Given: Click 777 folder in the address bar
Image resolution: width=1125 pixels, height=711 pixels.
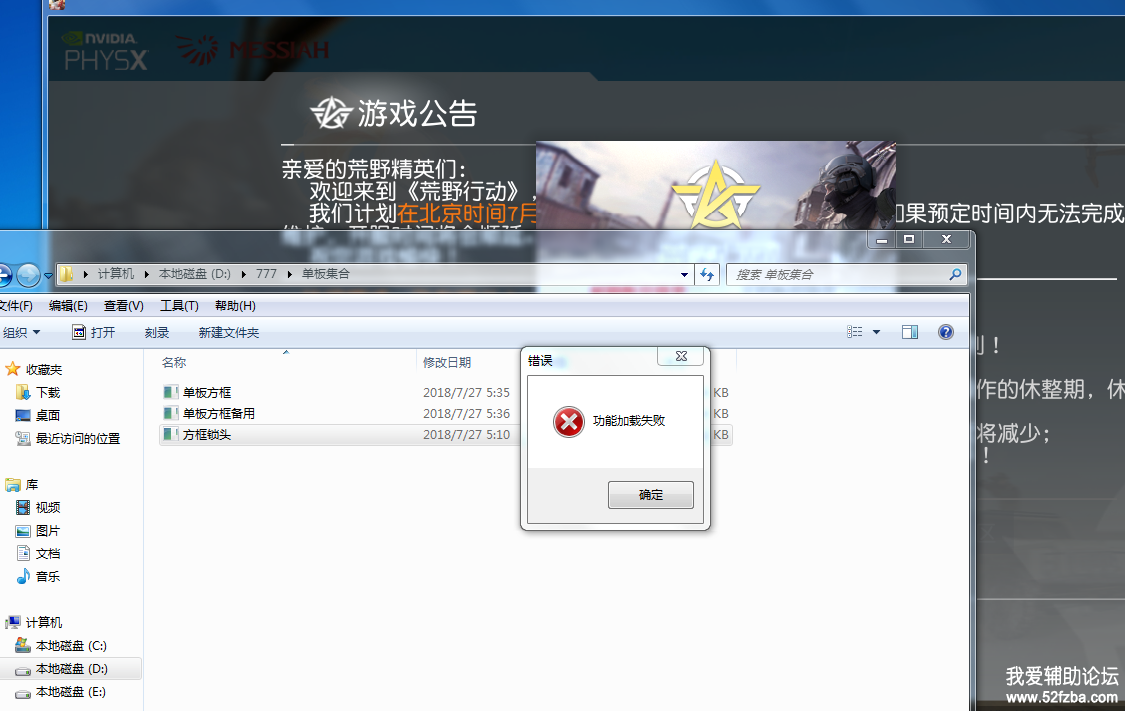Looking at the screenshot, I should (266, 273).
